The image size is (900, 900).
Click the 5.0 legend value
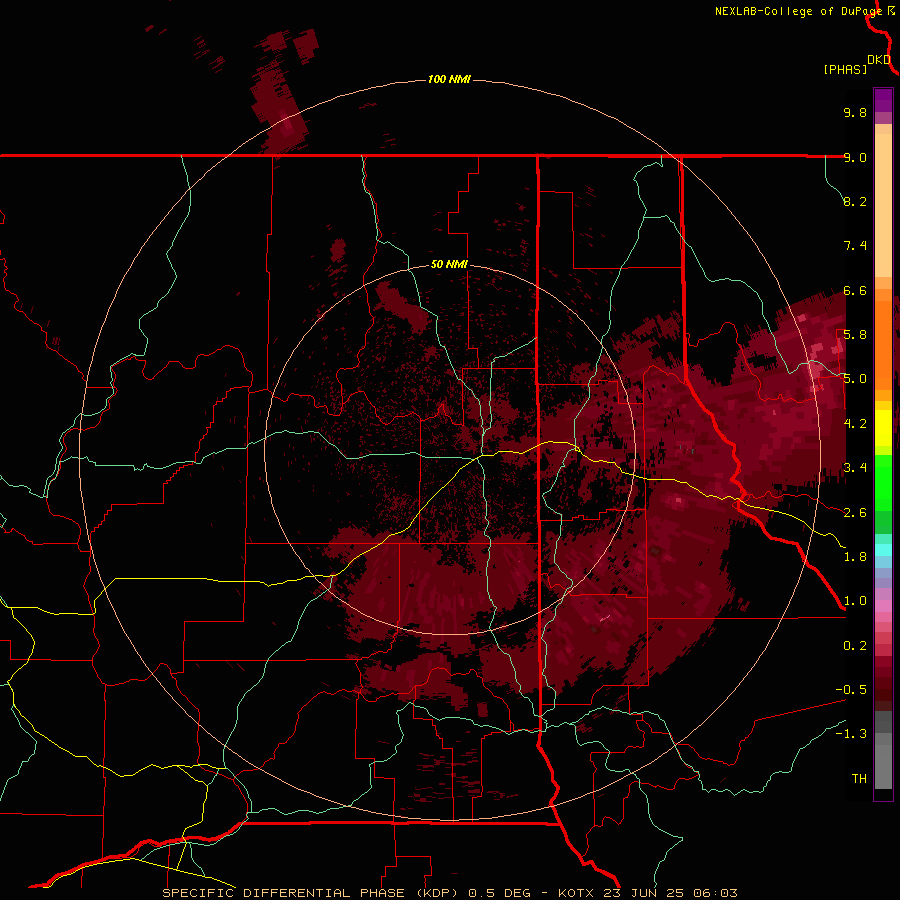pos(855,379)
